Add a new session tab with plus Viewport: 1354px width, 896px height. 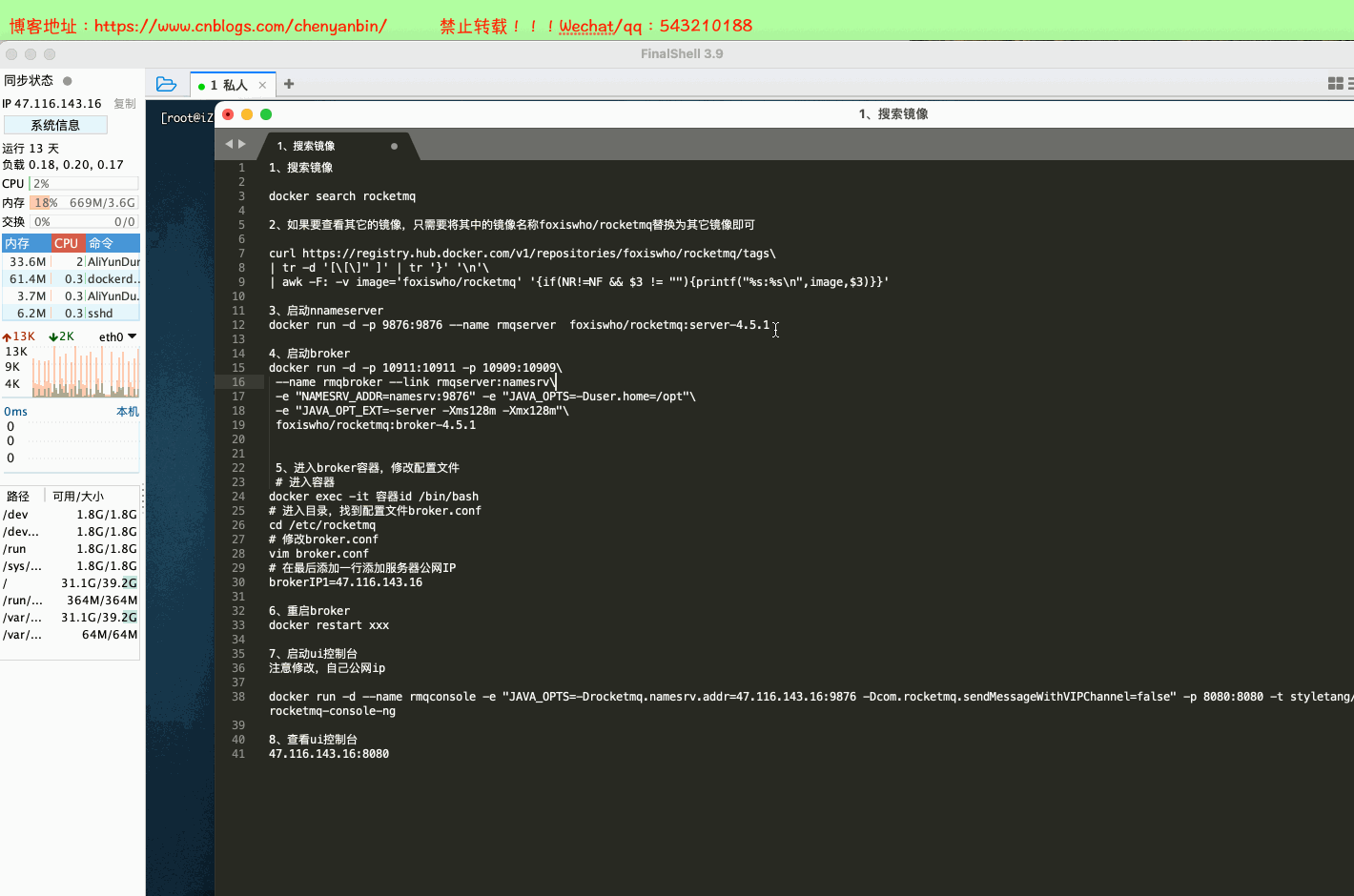[x=289, y=84]
